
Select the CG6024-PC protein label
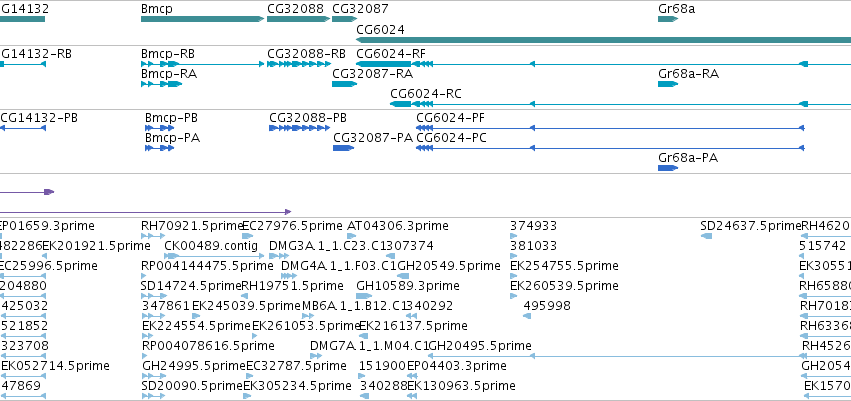452,138
